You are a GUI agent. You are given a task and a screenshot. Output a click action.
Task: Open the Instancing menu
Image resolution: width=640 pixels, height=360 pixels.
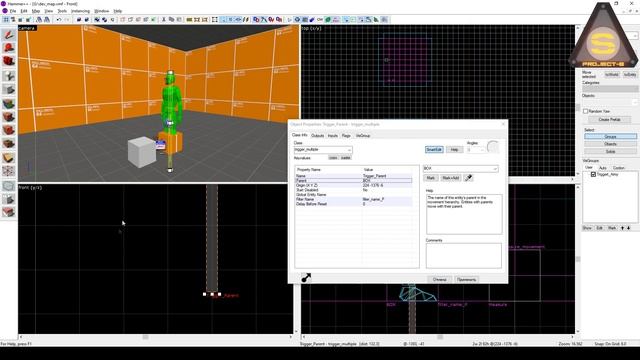tap(80, 11)
